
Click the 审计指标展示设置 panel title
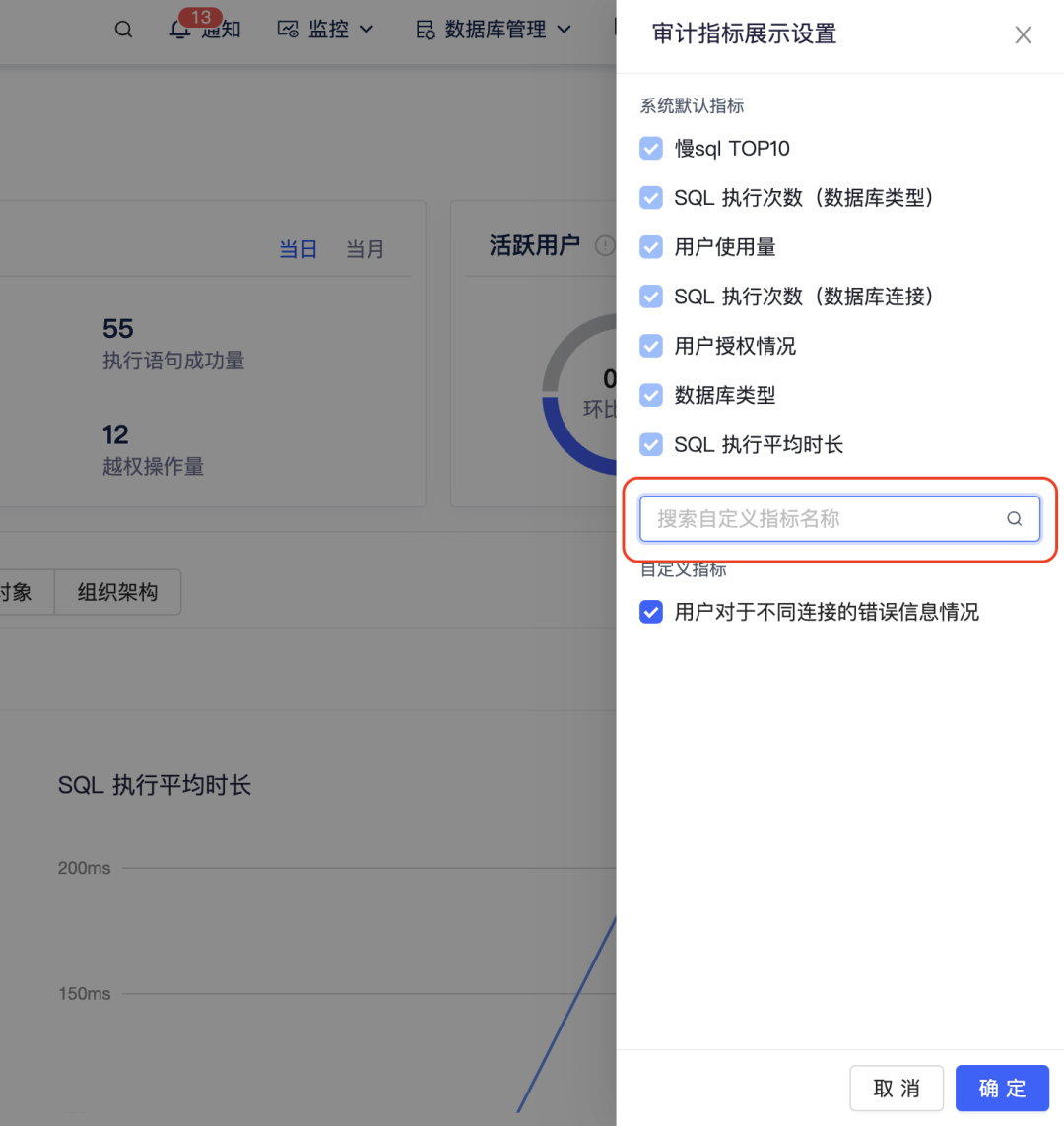click(744, 33)
